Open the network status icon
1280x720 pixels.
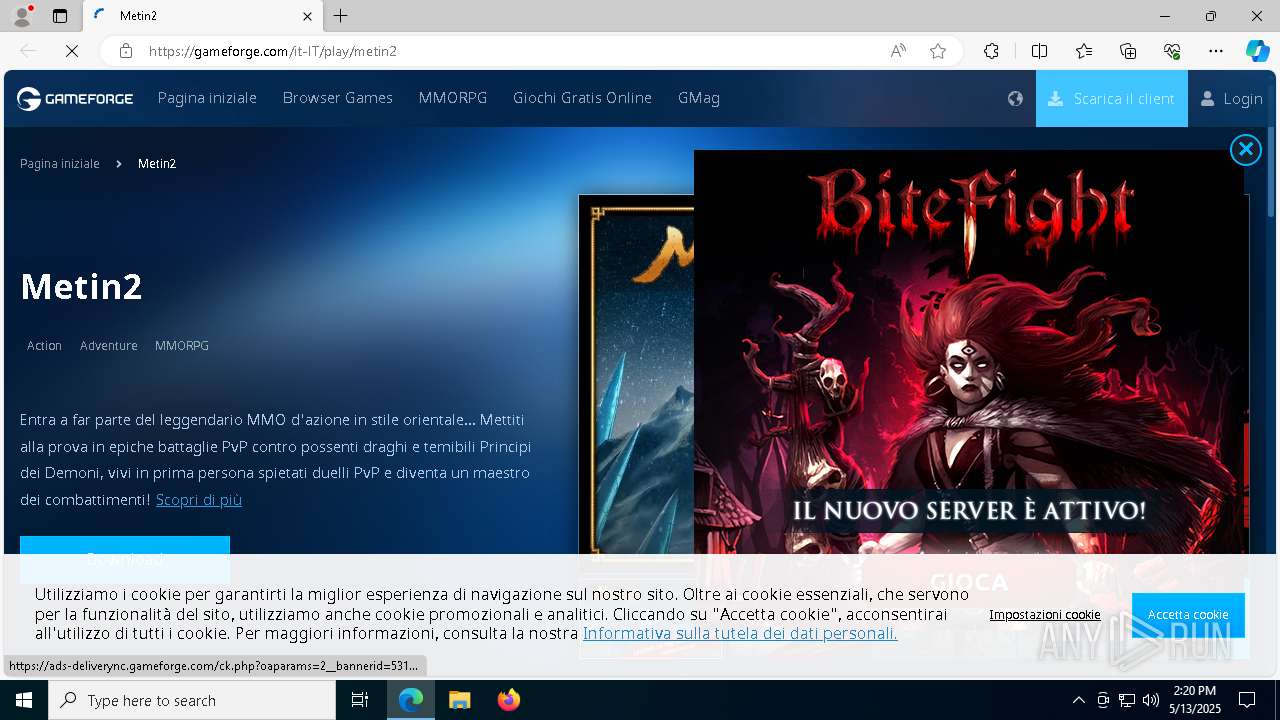point(1127,700)
